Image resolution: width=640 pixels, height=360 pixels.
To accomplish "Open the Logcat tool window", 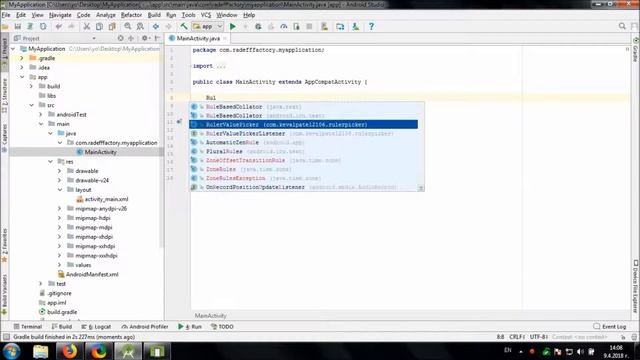I will [96, 327].
